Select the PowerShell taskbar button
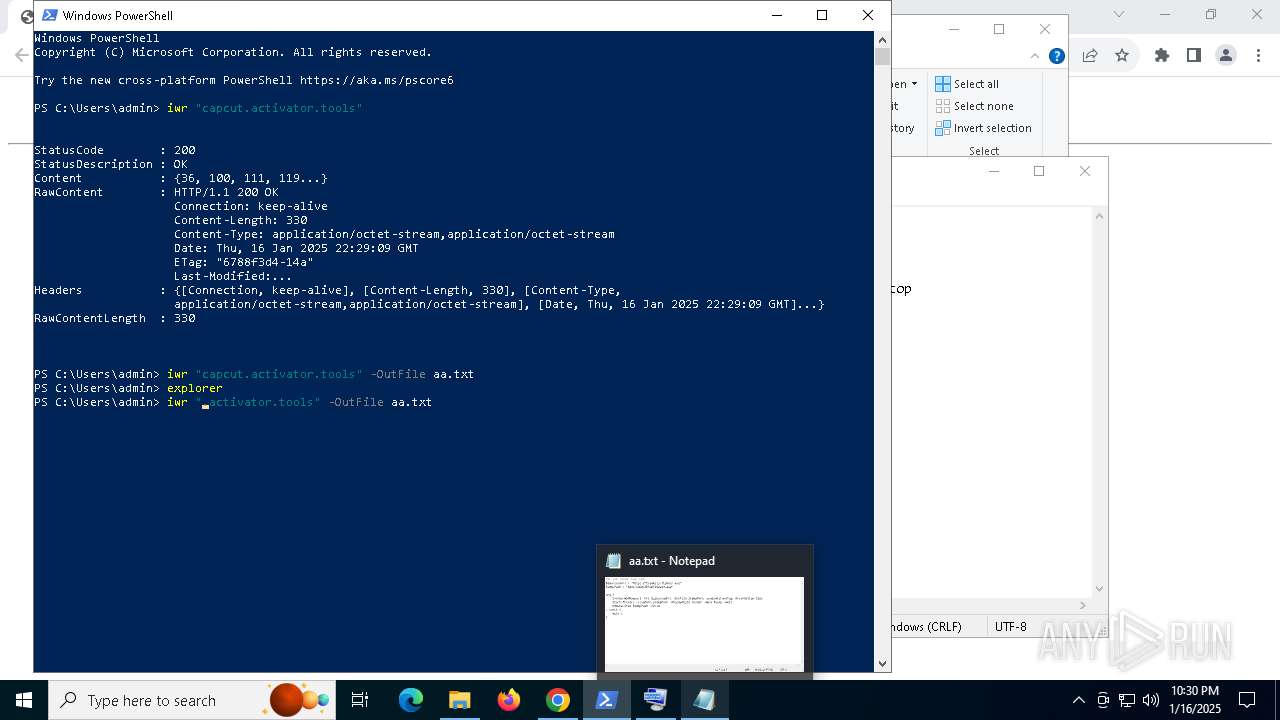The width and height of the screenshot is (1280, 720). tap(606, 700)
